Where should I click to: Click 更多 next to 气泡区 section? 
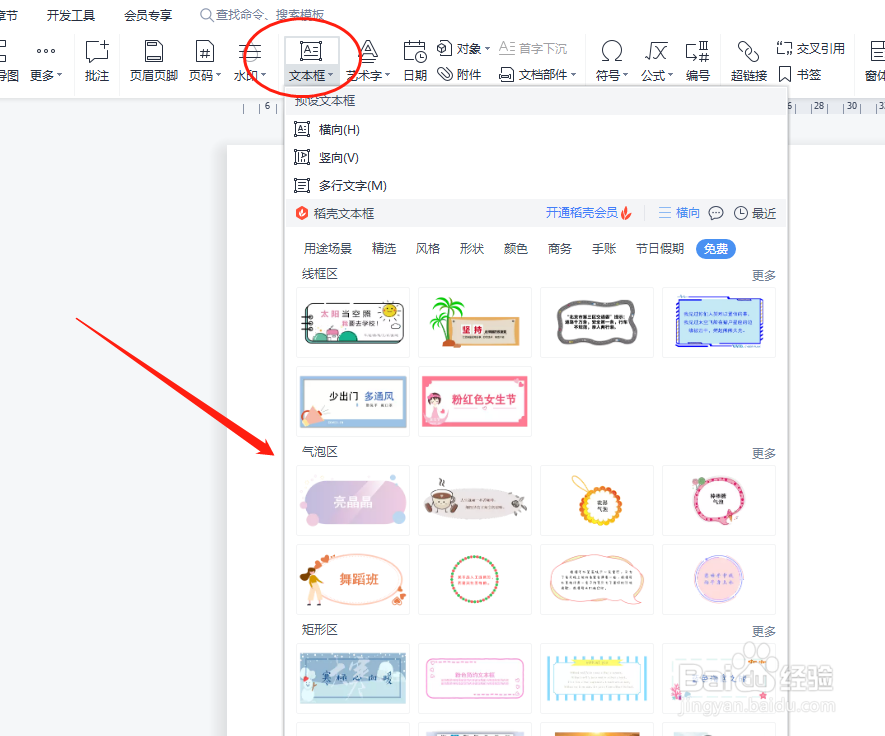[x=763, y=452]
